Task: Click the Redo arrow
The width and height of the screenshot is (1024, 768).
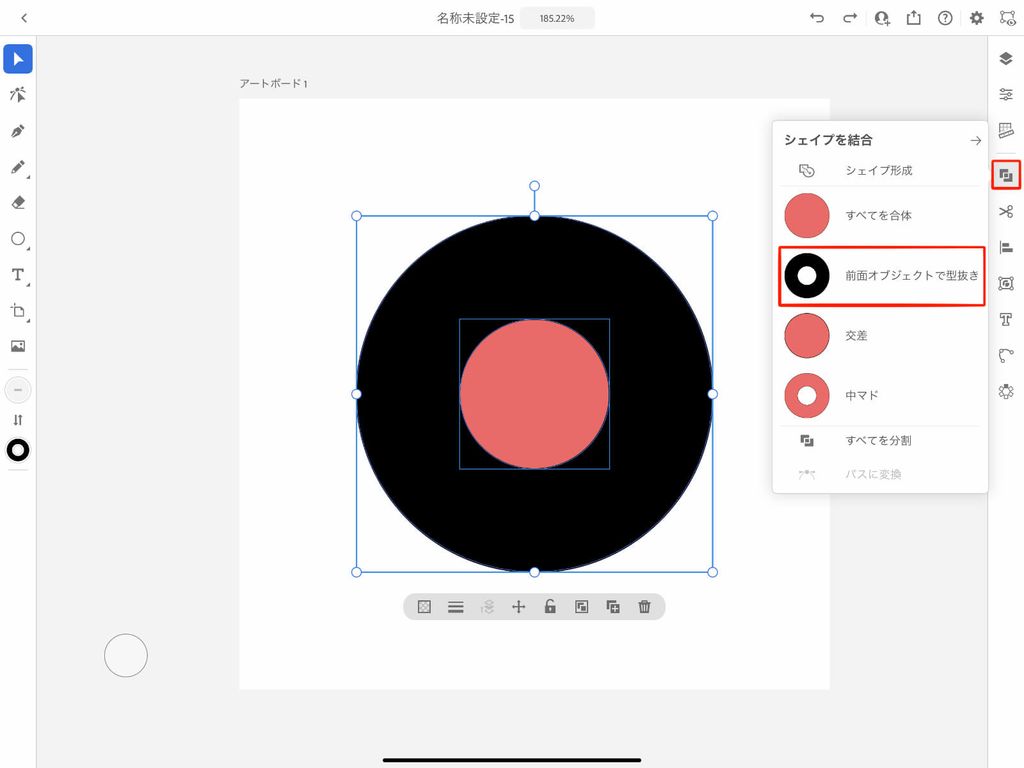Action: [850, 18]
